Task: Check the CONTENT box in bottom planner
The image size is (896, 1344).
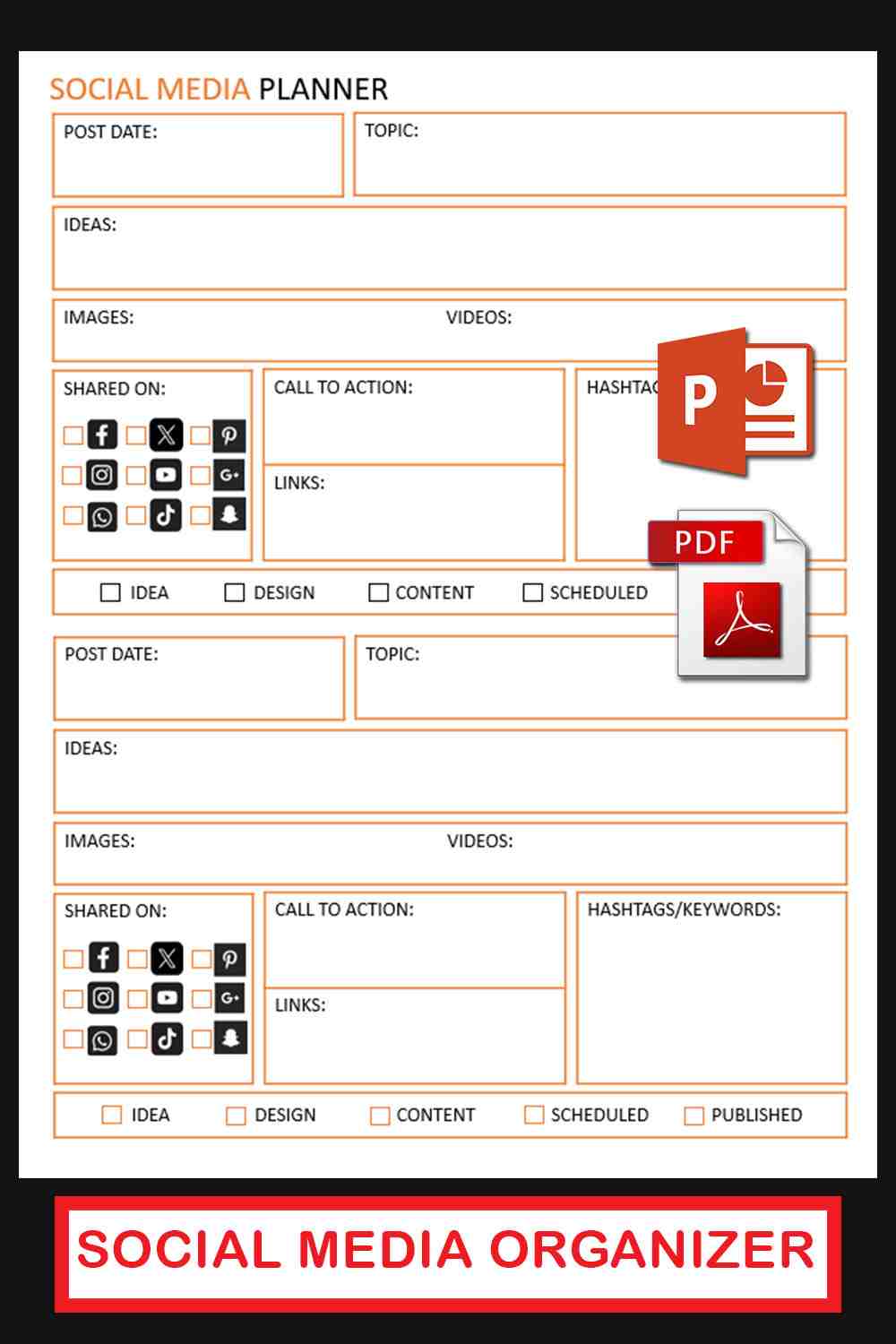Action: (x=379, y=1116)
